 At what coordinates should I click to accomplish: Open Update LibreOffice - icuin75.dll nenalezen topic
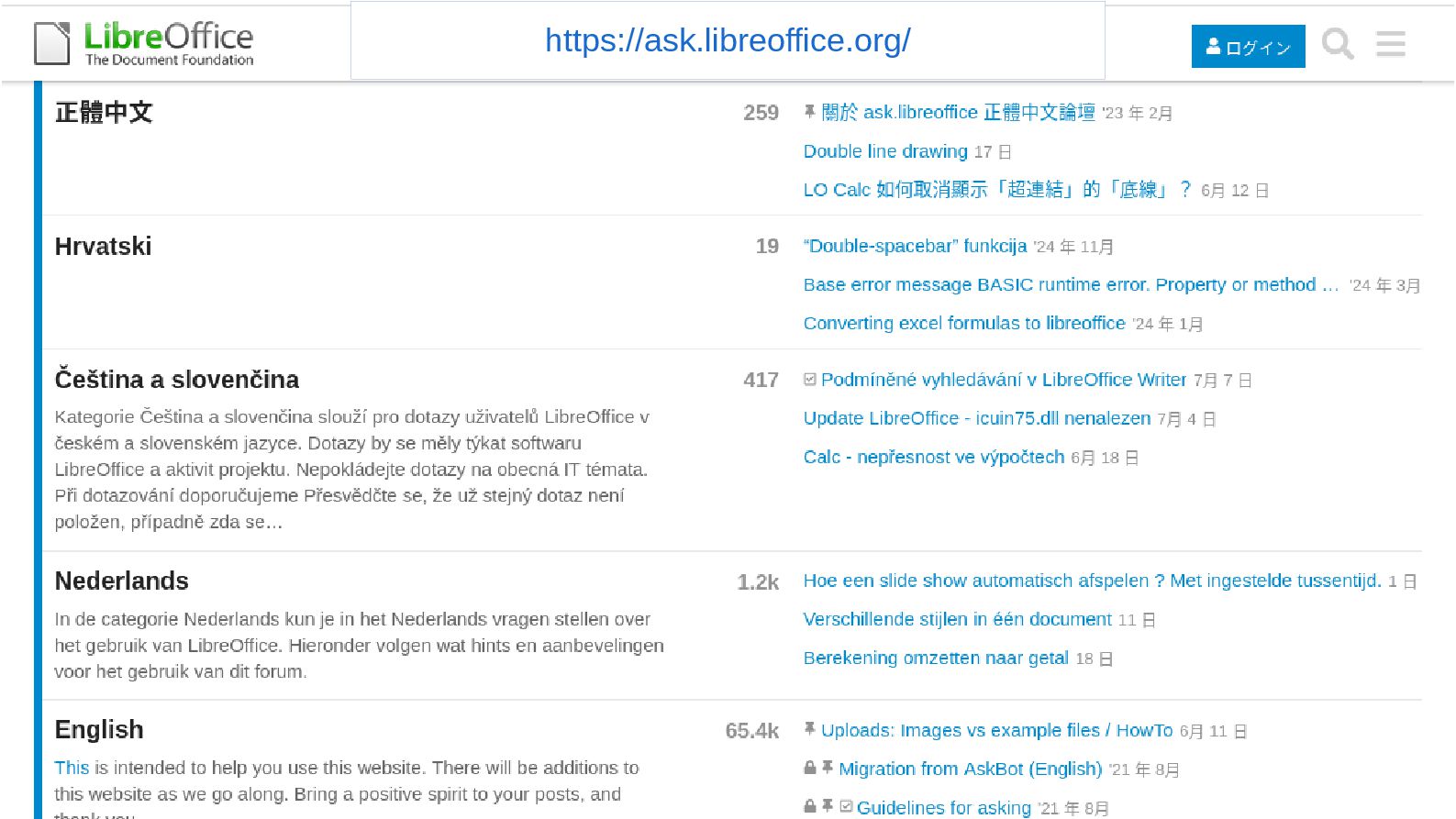tap(977, 418)
